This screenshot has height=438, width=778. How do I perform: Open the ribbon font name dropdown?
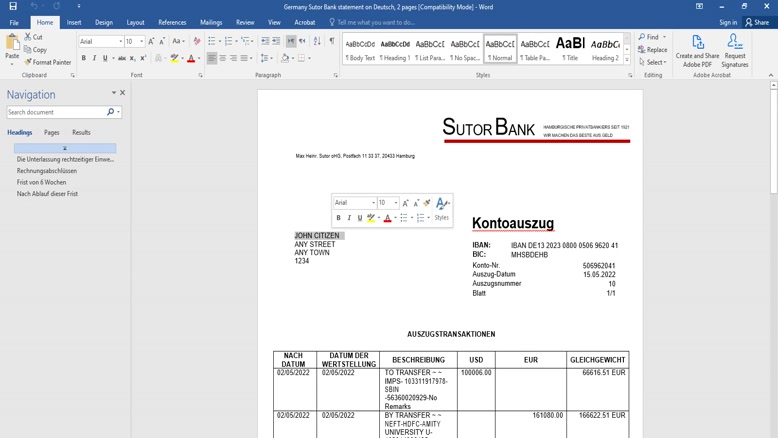pos(121,42)
